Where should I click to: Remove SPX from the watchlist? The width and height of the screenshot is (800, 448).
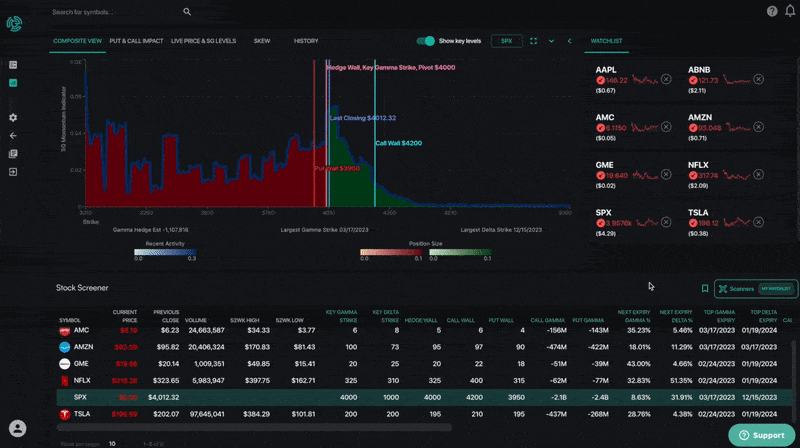666,222
